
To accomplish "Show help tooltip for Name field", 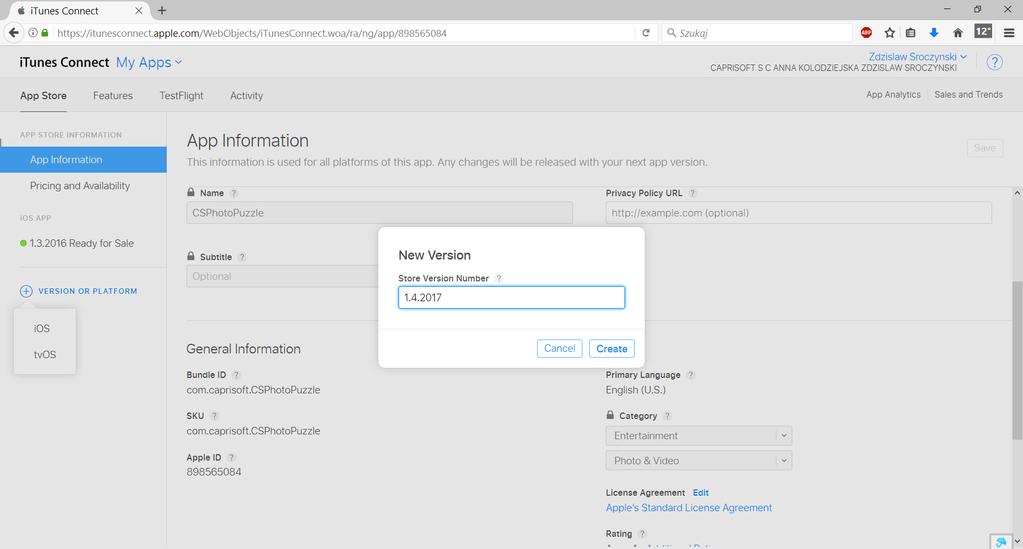I will coord(234,193).
